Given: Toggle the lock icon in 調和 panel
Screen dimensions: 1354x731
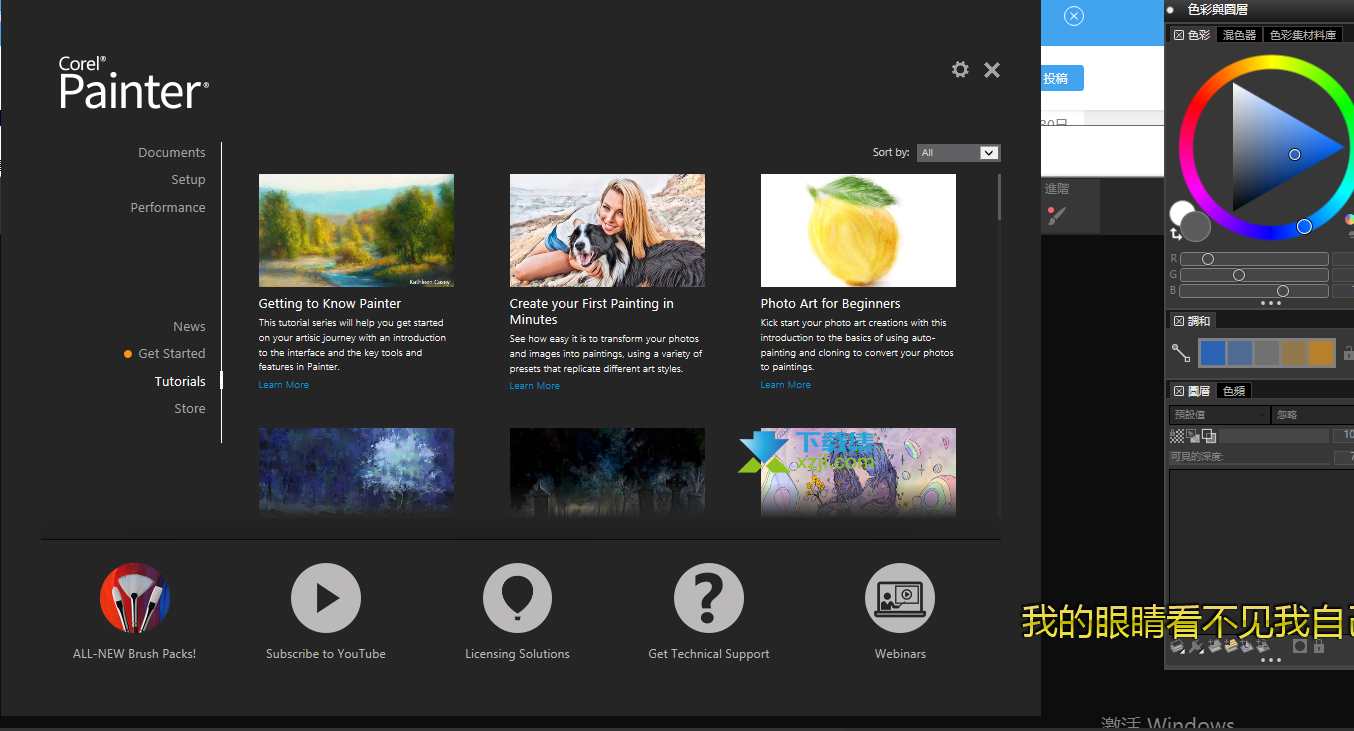Looking at the screenshot, I should coord(1348,353).
